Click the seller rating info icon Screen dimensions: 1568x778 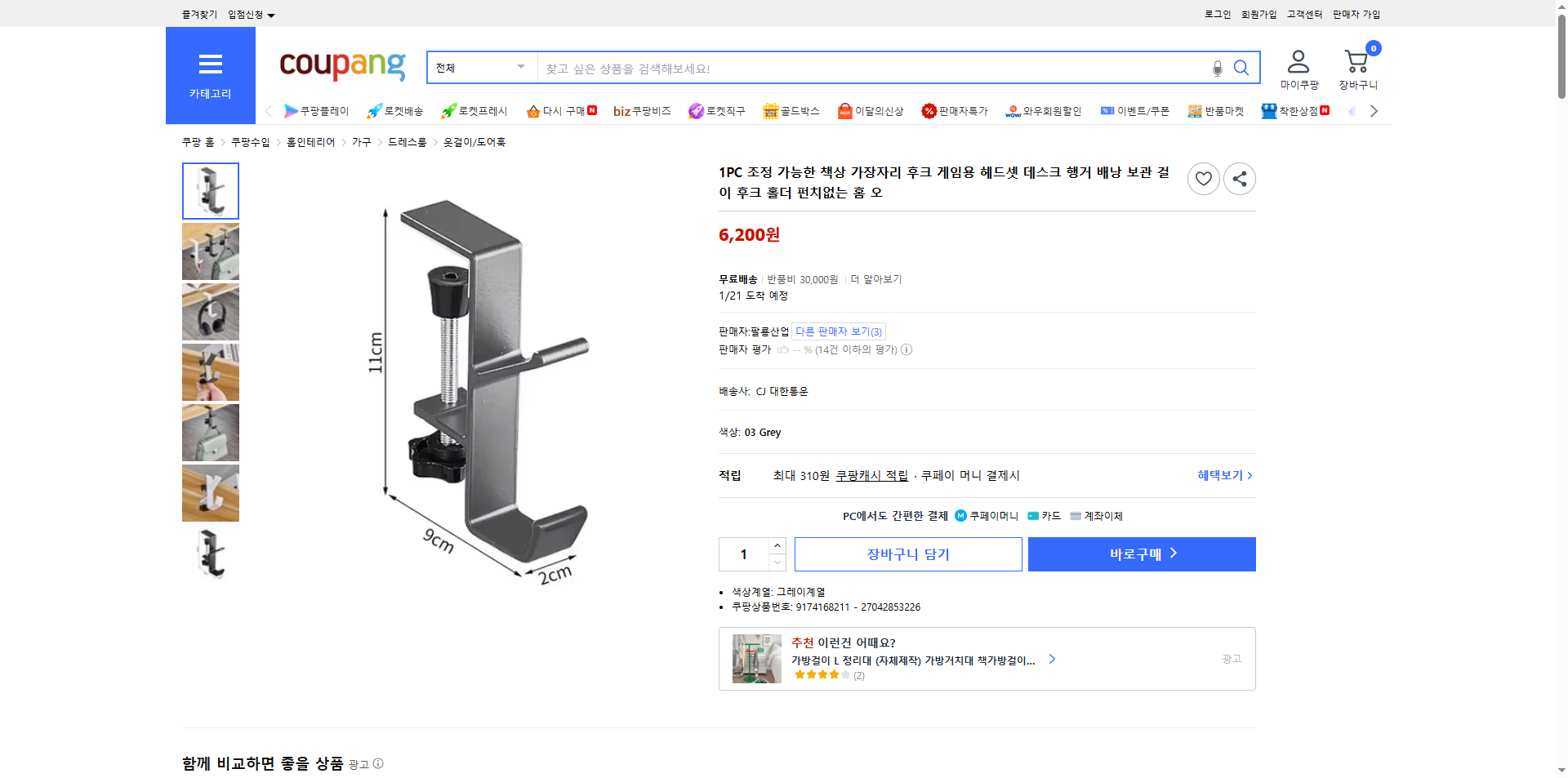tap(906, 349)
